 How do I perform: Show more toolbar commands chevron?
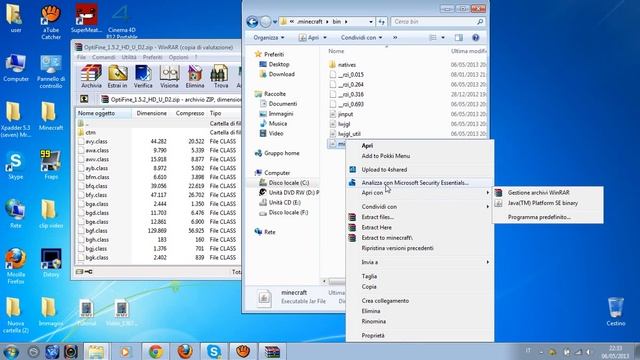point(395,38)
